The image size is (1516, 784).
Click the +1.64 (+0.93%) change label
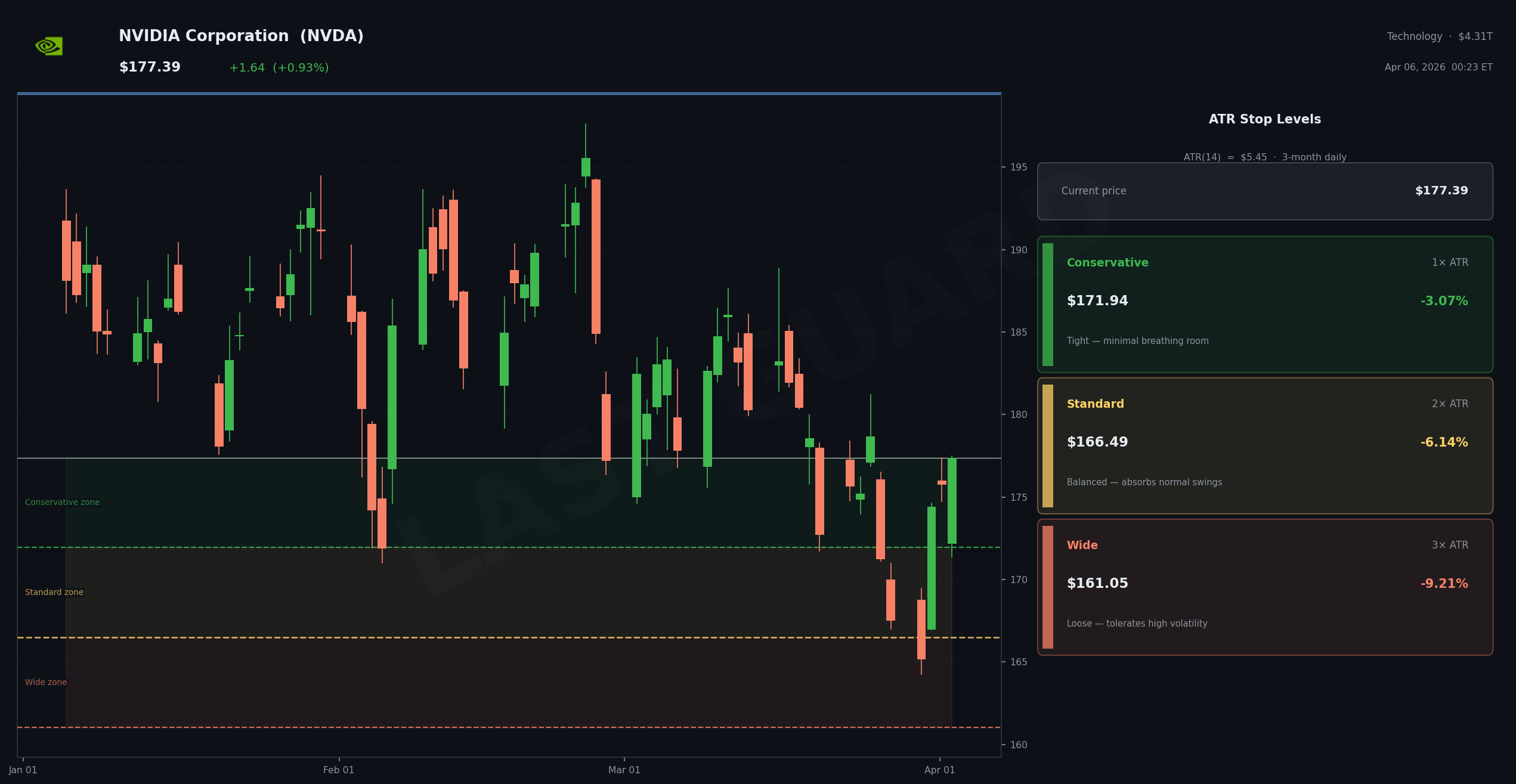click(279, 68)
